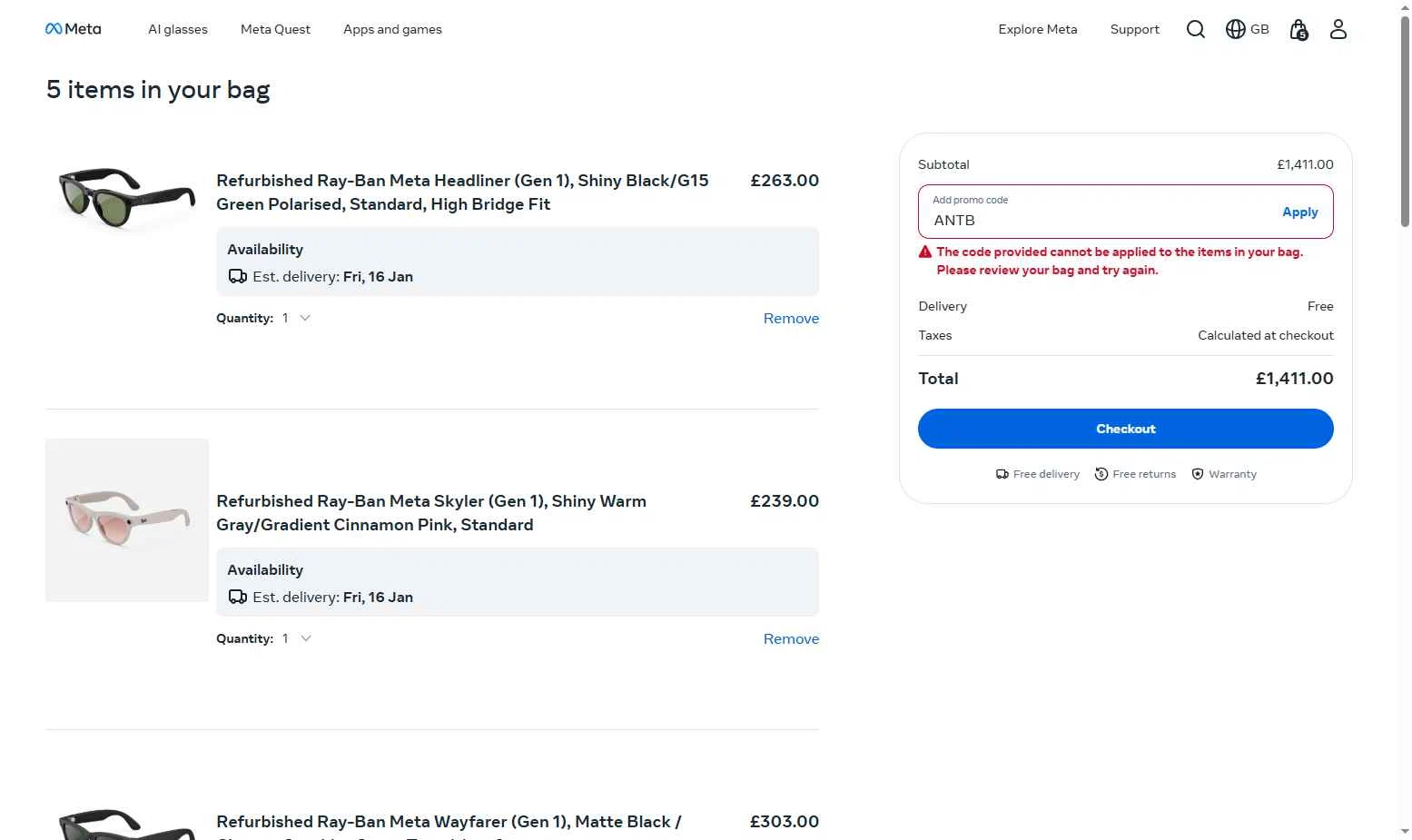Click the Free delivery label
The width and height of the screenshot is (1412, 840).
click(x=1046, y=474)
